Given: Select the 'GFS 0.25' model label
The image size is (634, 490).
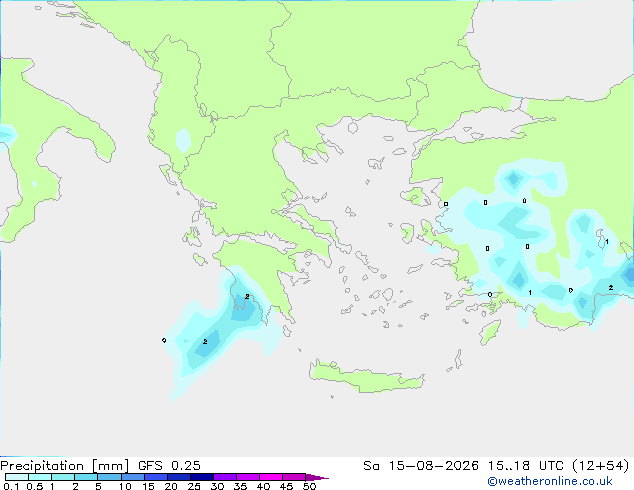Looking at the screenshot, I should [169, 466].
